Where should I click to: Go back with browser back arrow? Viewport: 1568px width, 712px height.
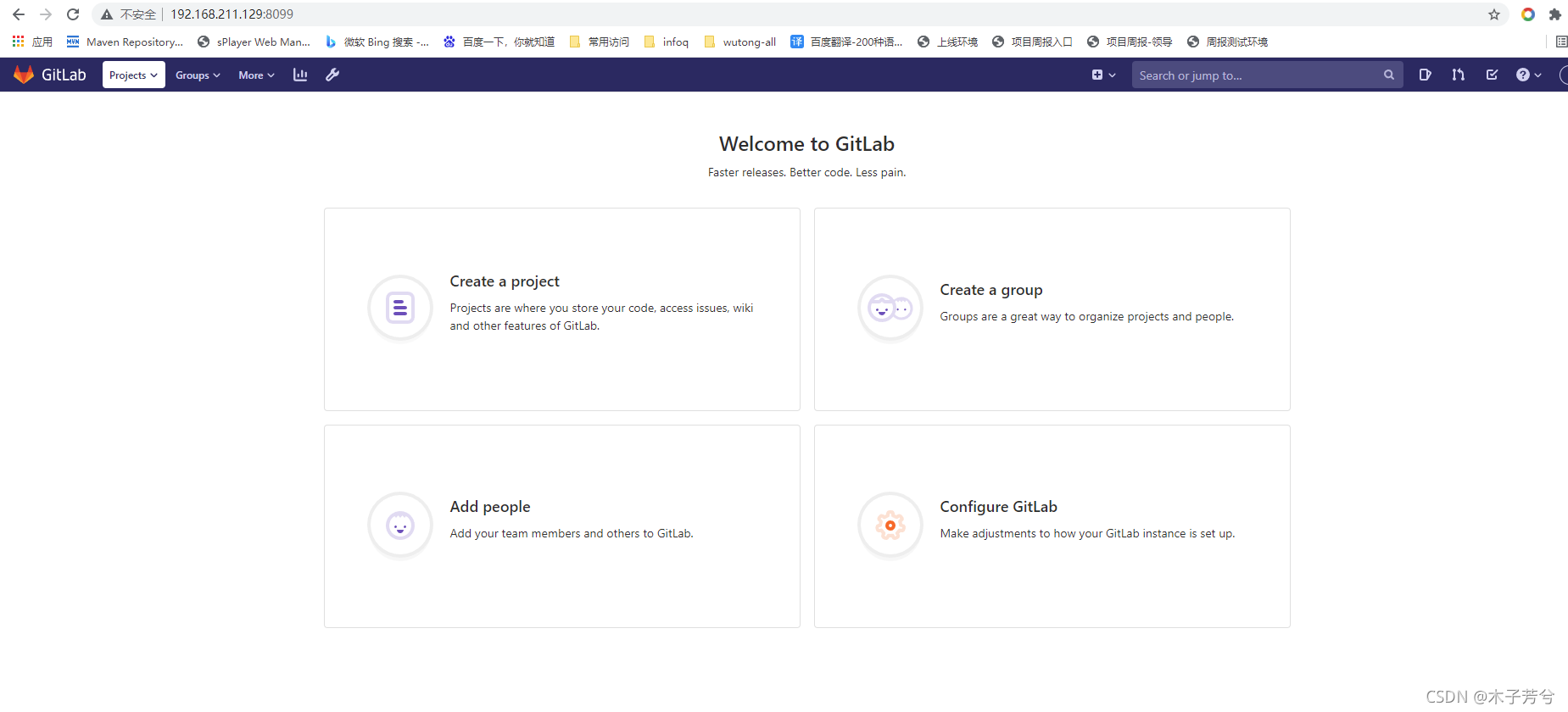click(19, 14)
